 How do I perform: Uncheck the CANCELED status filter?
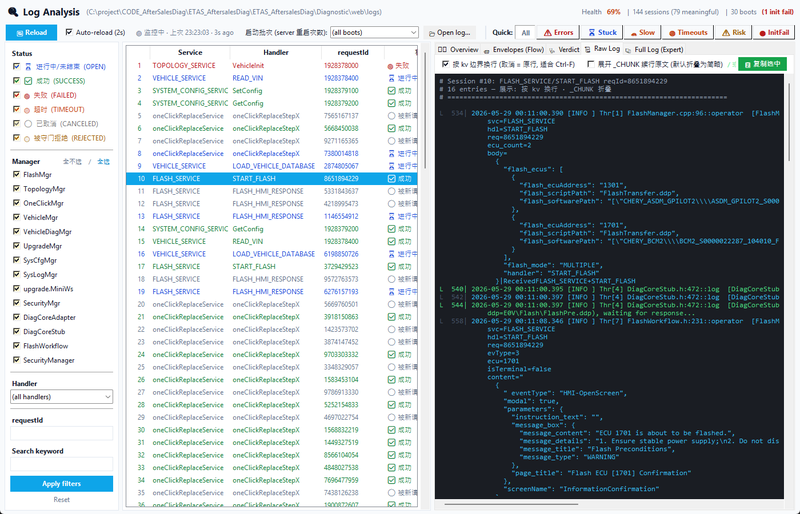click(x=16, y=124)
